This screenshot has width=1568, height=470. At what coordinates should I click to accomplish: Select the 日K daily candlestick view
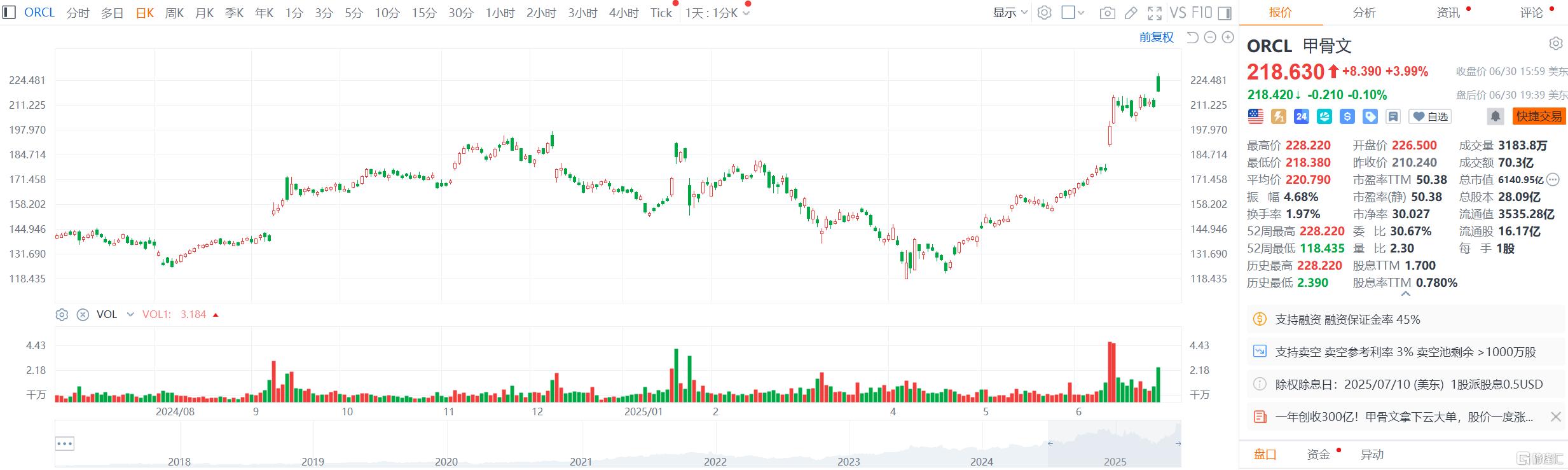pos(145,13)
